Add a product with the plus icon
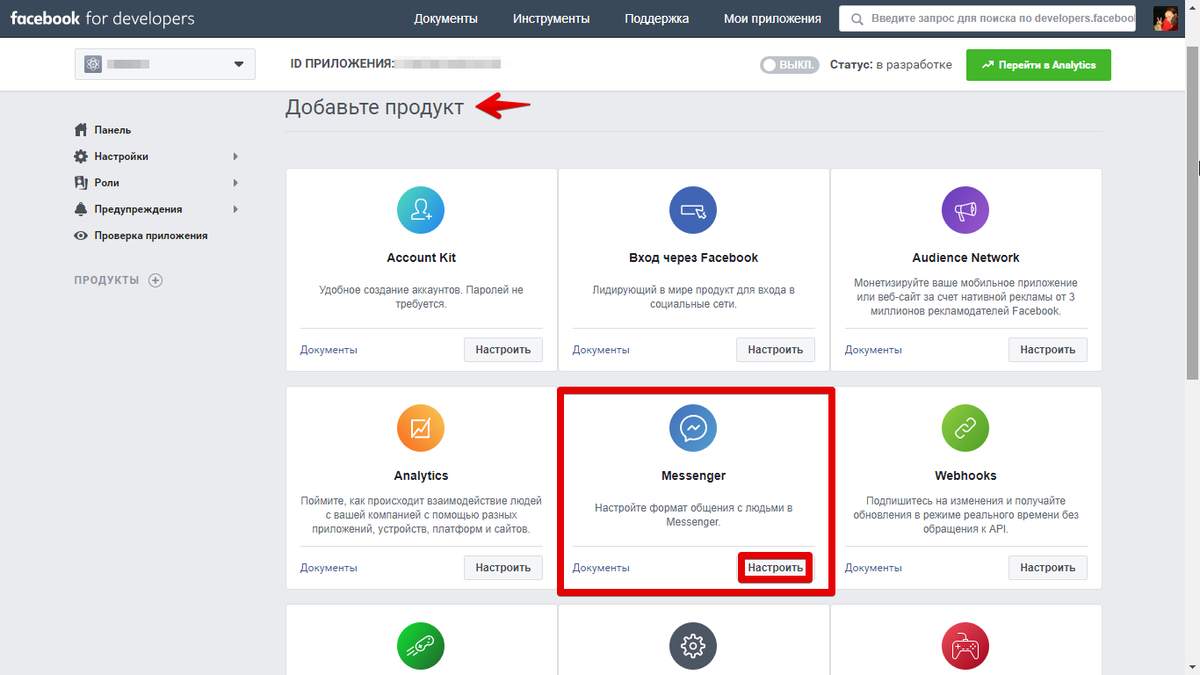The width and height of the screenshot is (1200, 675). point(155,280)
